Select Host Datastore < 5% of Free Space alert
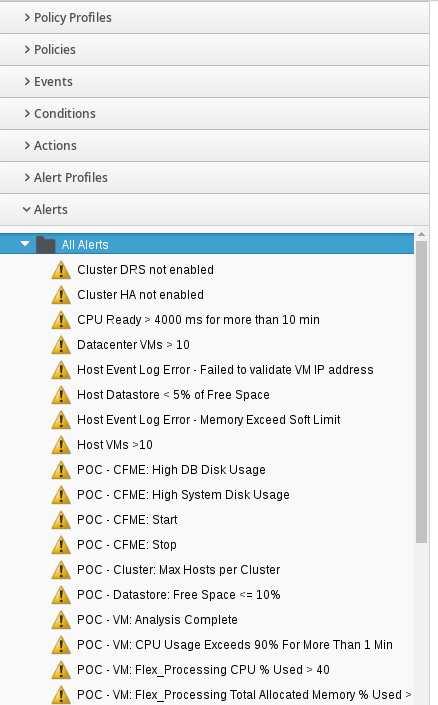This screenshot has width=438, height=705. [173, 395]
